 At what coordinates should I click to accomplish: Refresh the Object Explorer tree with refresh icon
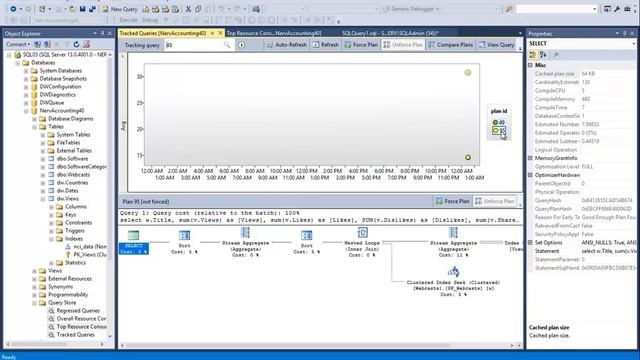[x=76, y=44]
